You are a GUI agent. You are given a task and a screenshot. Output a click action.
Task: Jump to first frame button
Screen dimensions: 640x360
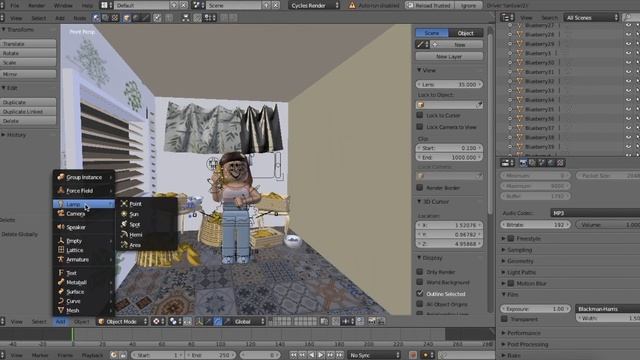pos(293,355)
